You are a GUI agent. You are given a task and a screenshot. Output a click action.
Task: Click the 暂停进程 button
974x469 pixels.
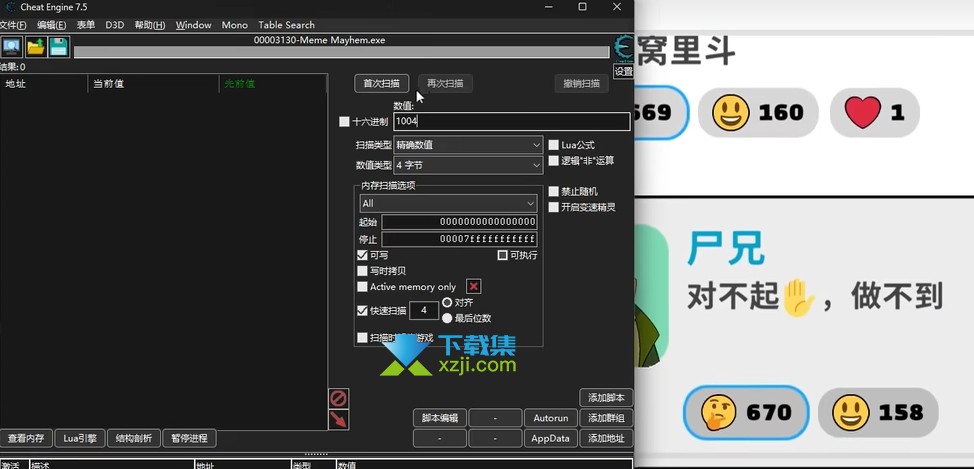[x=189, y=438]
